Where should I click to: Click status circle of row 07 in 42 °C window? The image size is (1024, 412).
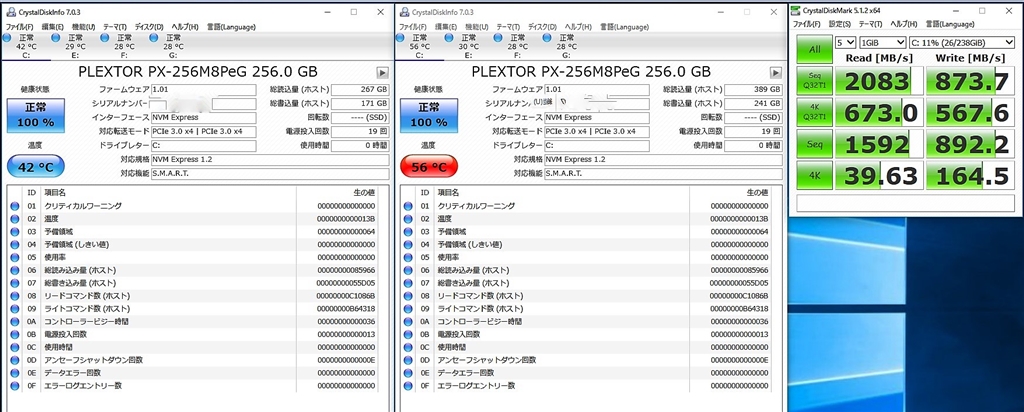(x=15, y=283)
